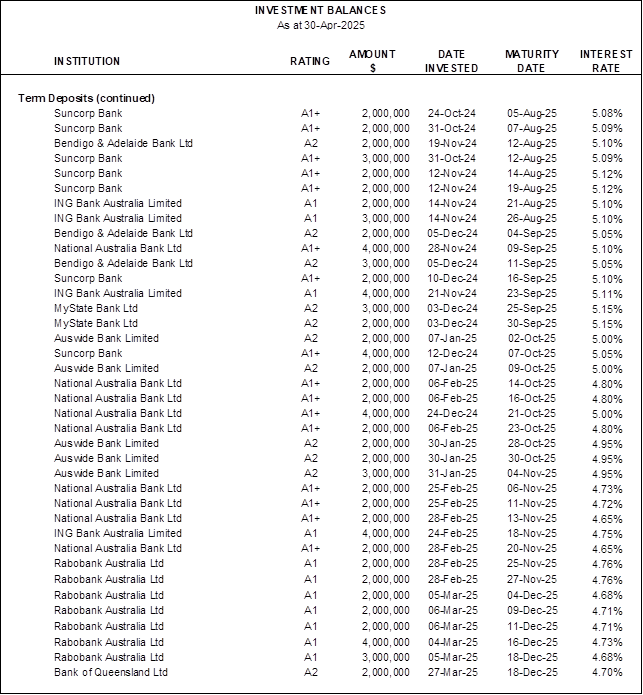Click the maturity date 09-Dec-25
Screen dimensions: 643x695
[x=532, y=611]
